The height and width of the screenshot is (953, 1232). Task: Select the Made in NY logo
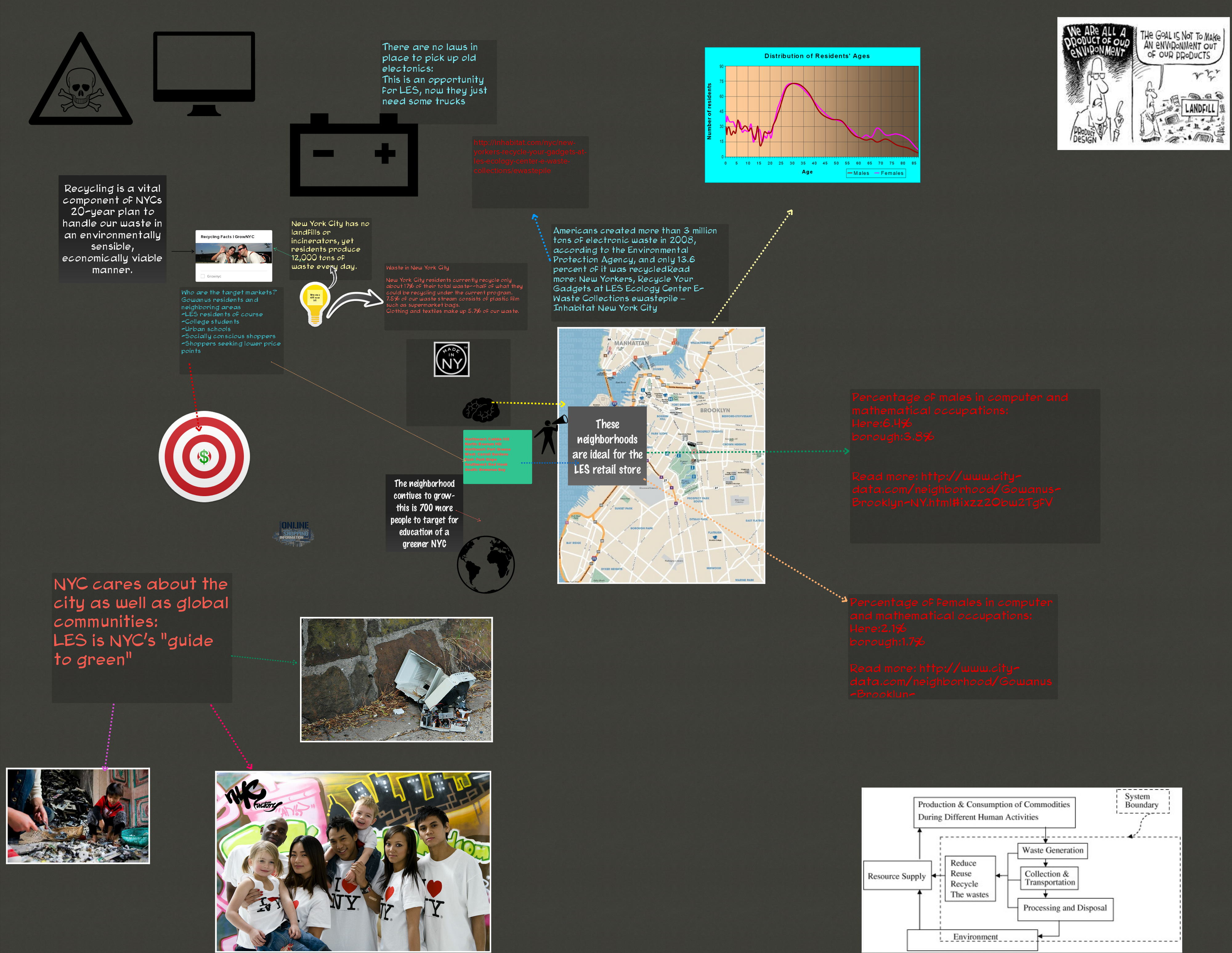[x=451, y=359]
